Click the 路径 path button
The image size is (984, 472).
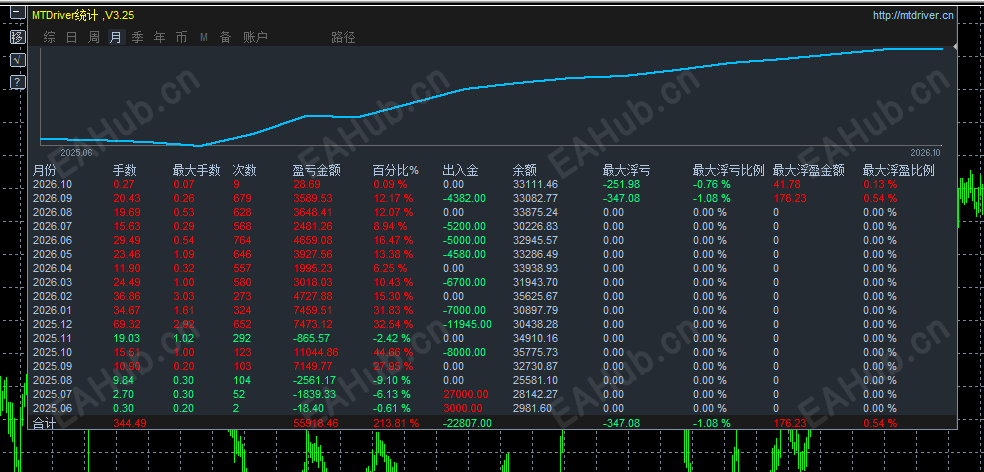tap(343, 38)
